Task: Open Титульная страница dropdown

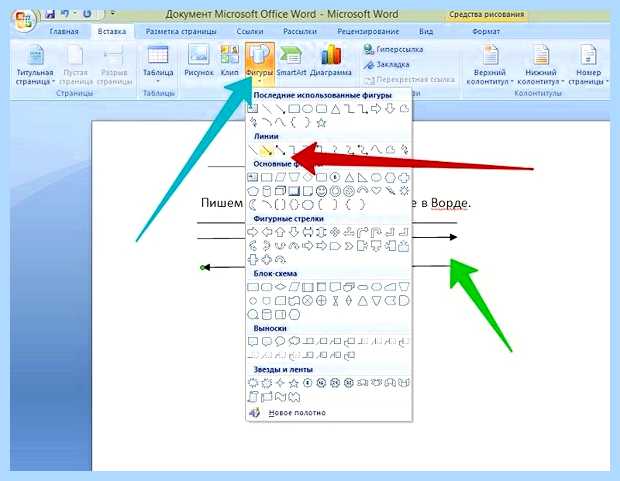Action: 34,66
